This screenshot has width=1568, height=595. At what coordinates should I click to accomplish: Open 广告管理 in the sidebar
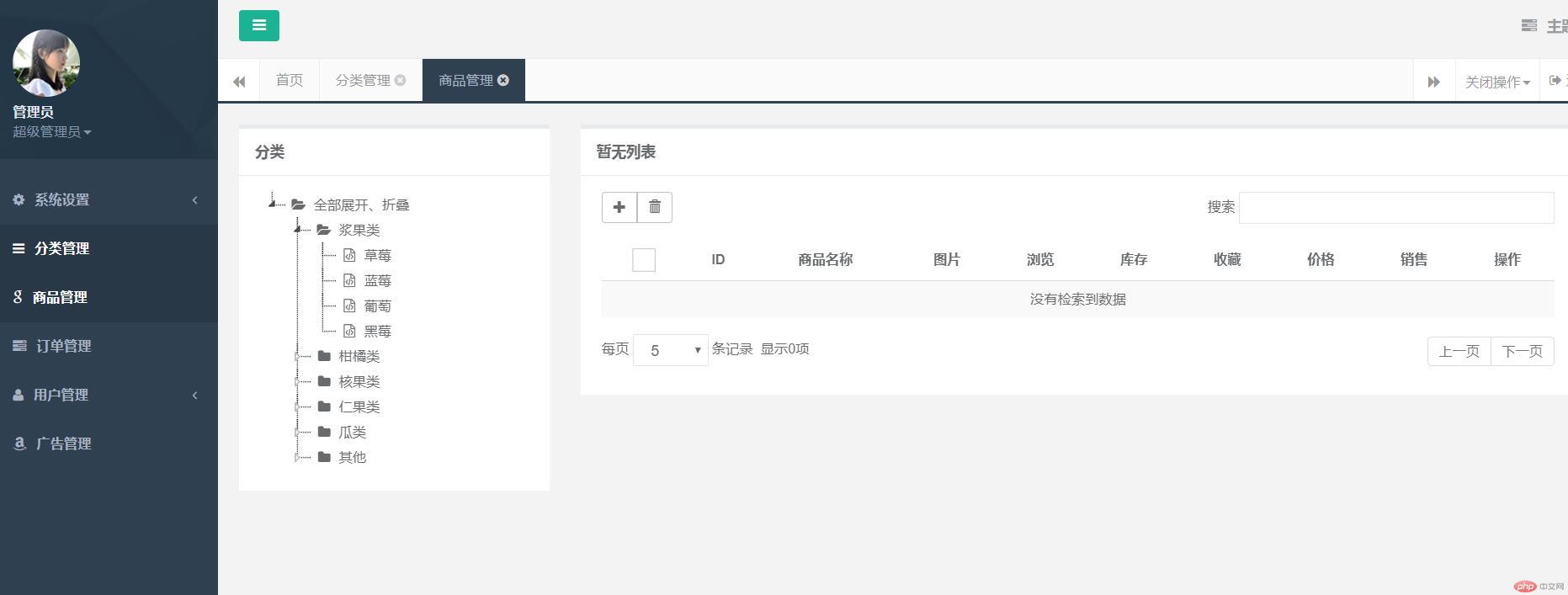coord(109,444)
